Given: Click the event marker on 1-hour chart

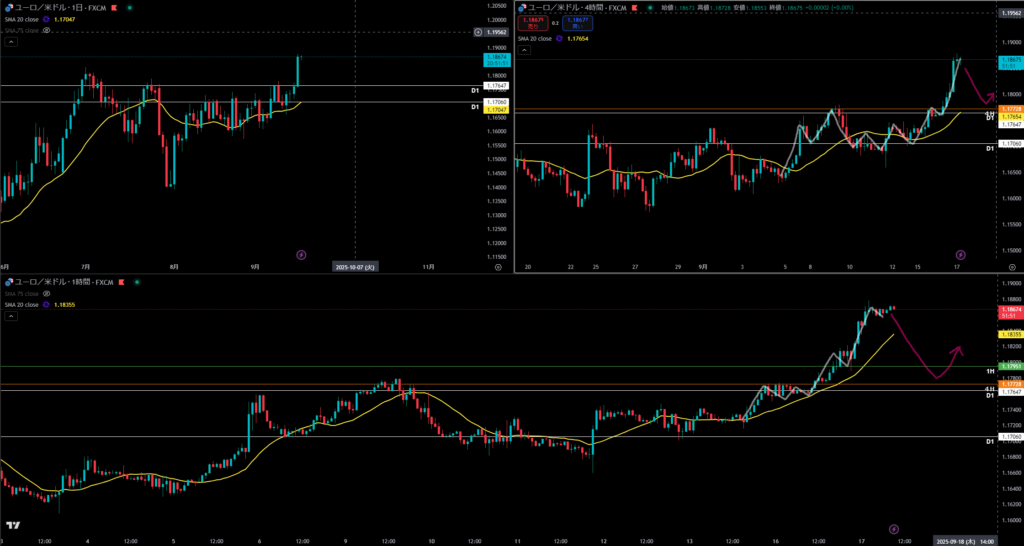Looking at the screenshot, I should [x=894, y=527].
